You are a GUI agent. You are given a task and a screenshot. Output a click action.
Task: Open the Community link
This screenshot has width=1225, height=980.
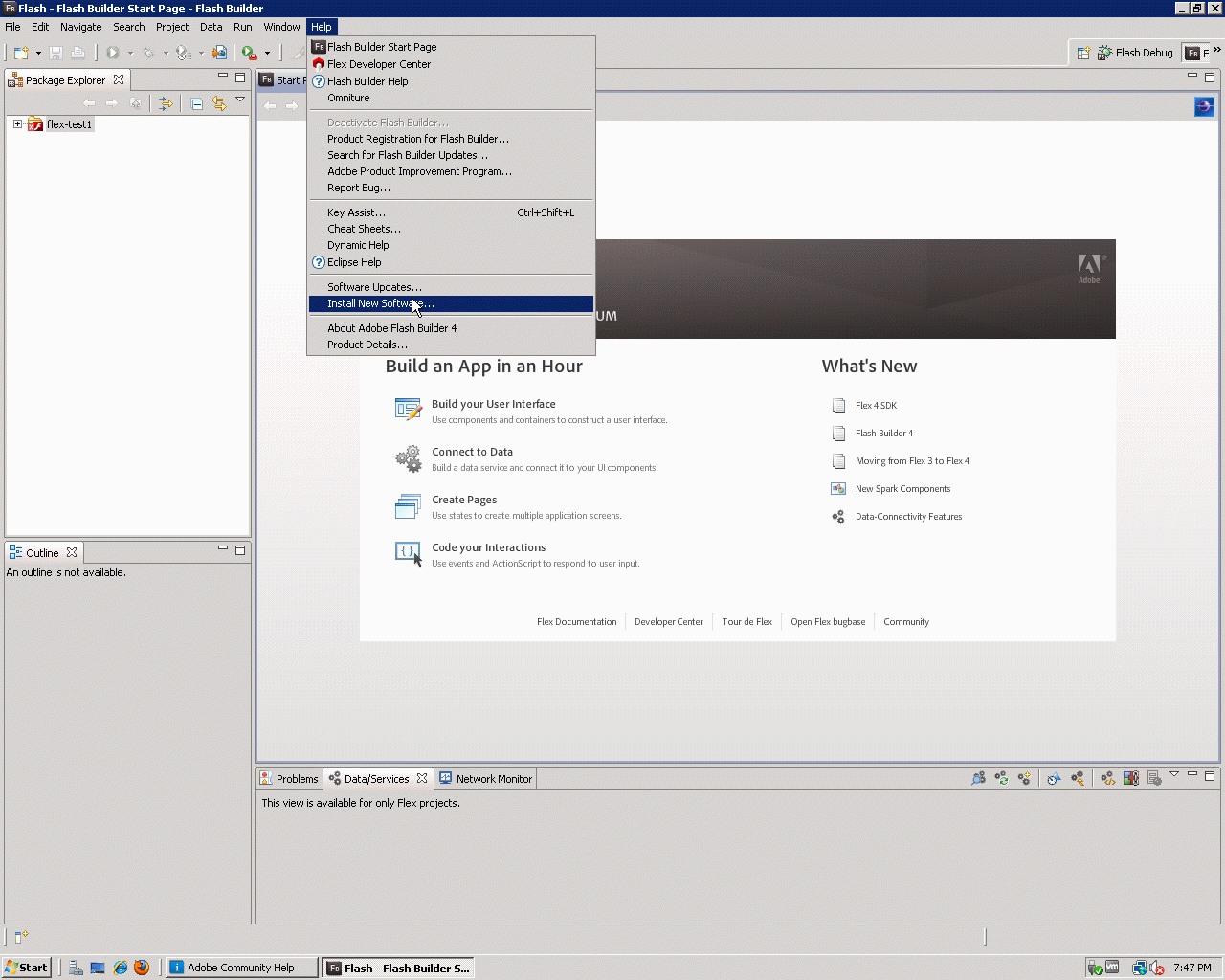[x=906, y=622]
